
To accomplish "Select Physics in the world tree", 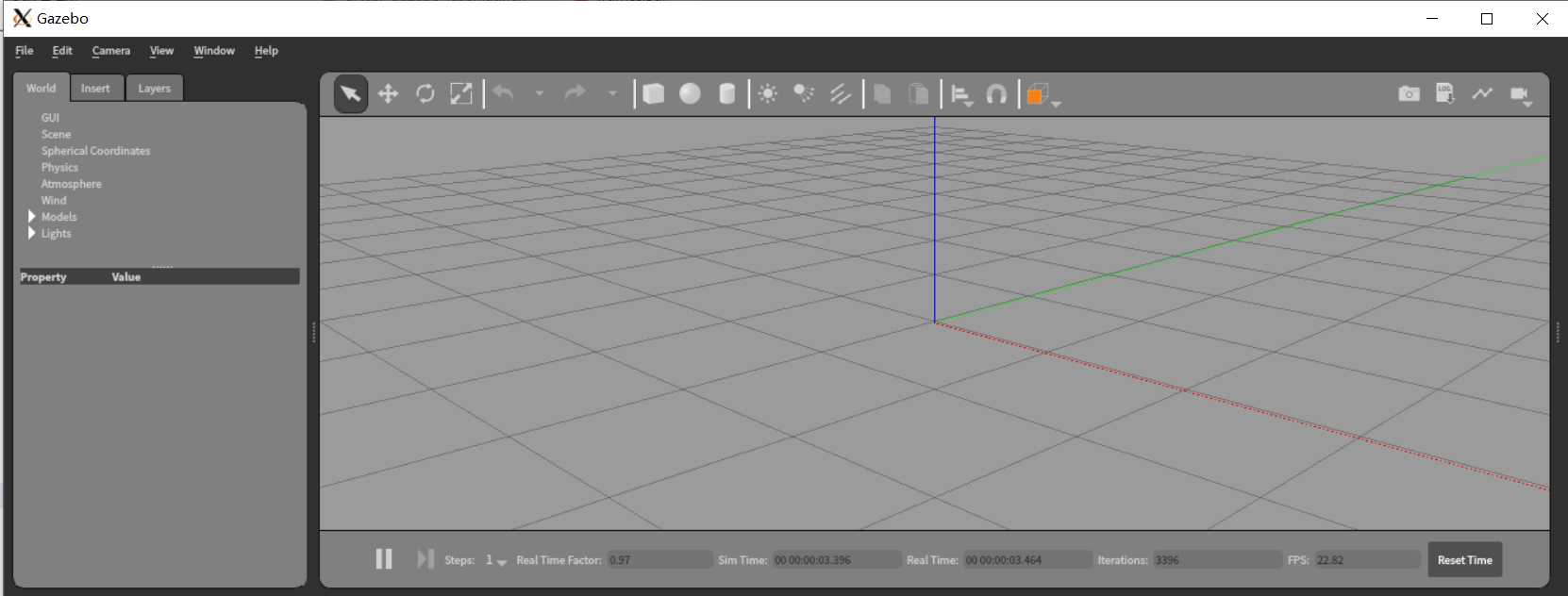I will (x=59, y=168).
